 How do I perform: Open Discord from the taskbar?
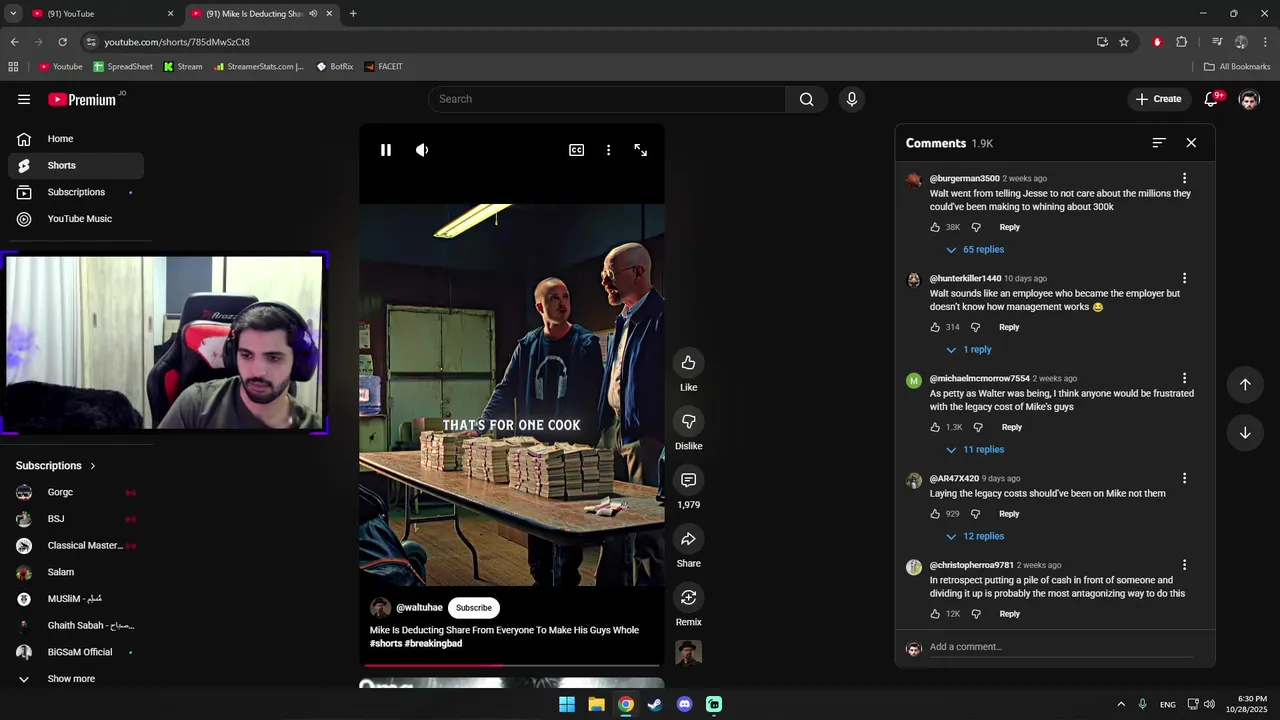coord(684,704)
